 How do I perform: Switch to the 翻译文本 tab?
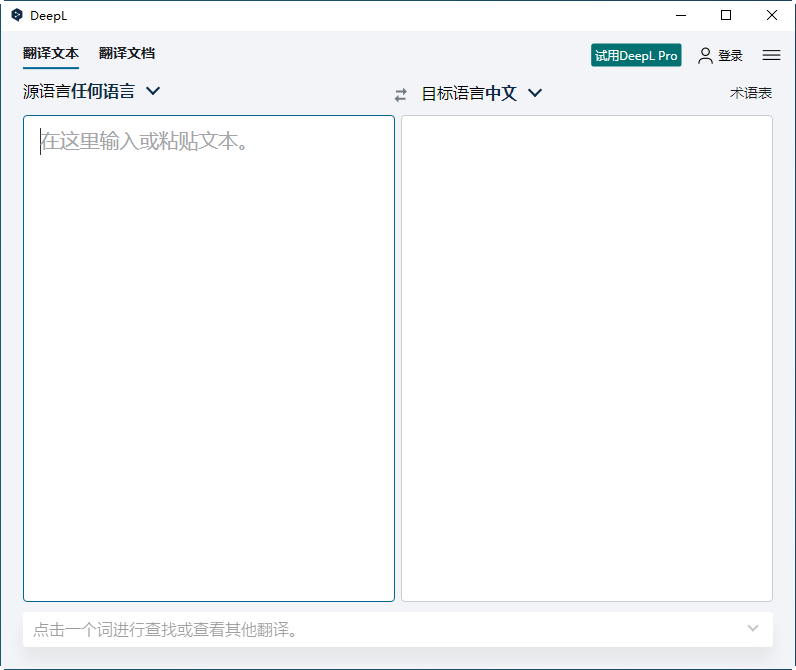[x=51, y=54]
